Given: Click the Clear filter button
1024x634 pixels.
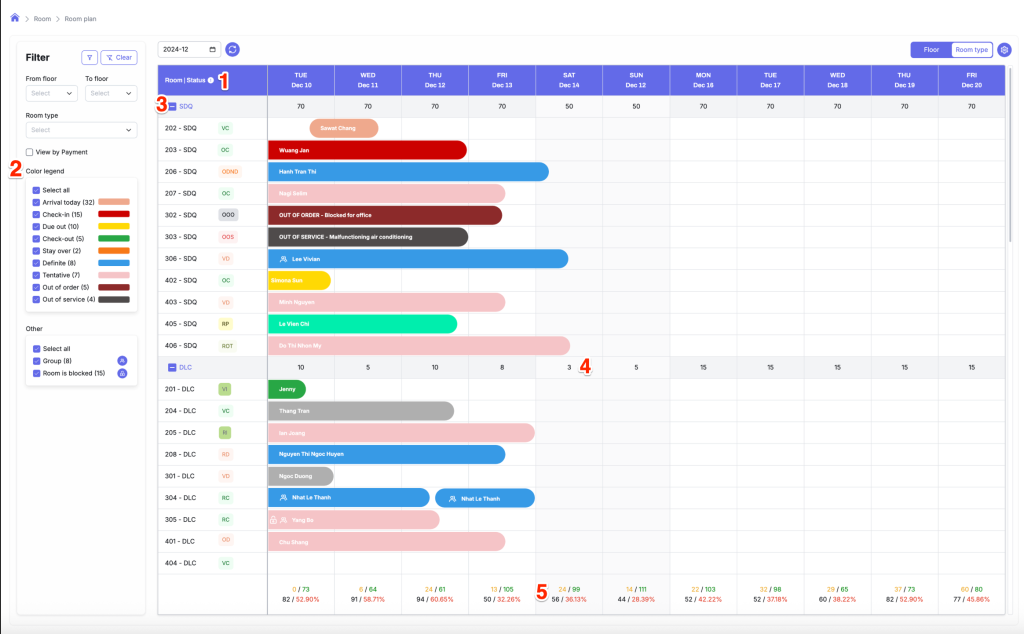Looking at the screenshot, I should (119, 57).
